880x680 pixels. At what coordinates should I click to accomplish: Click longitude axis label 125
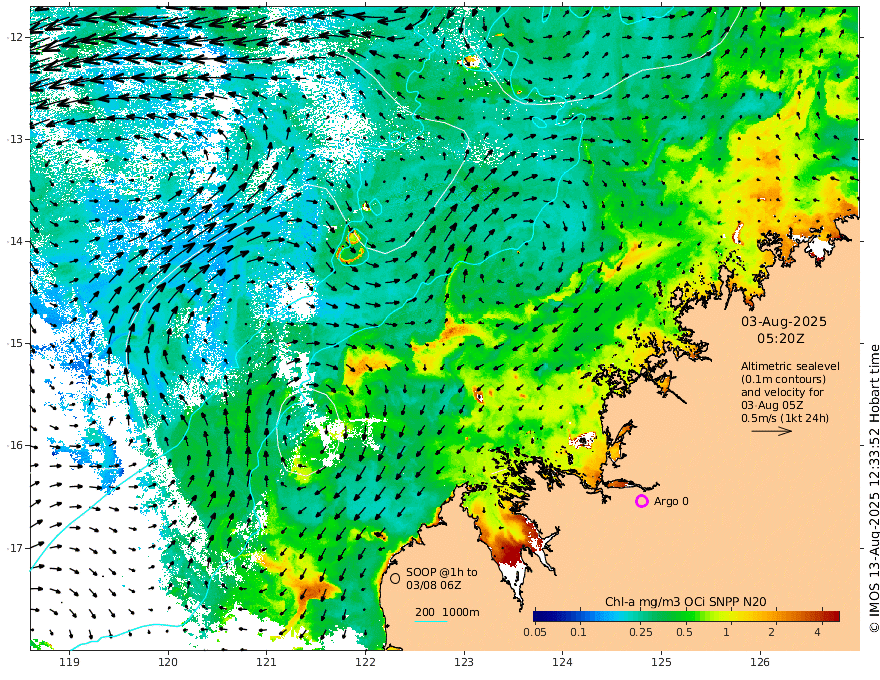pos(662,662)
